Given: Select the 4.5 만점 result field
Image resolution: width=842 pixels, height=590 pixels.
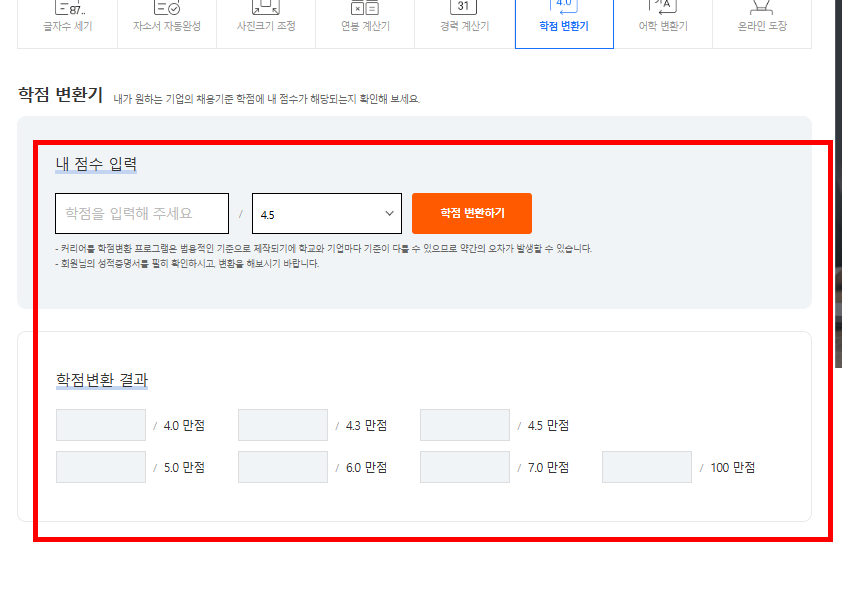Looking at the screenshot, I should click(464, 424).
